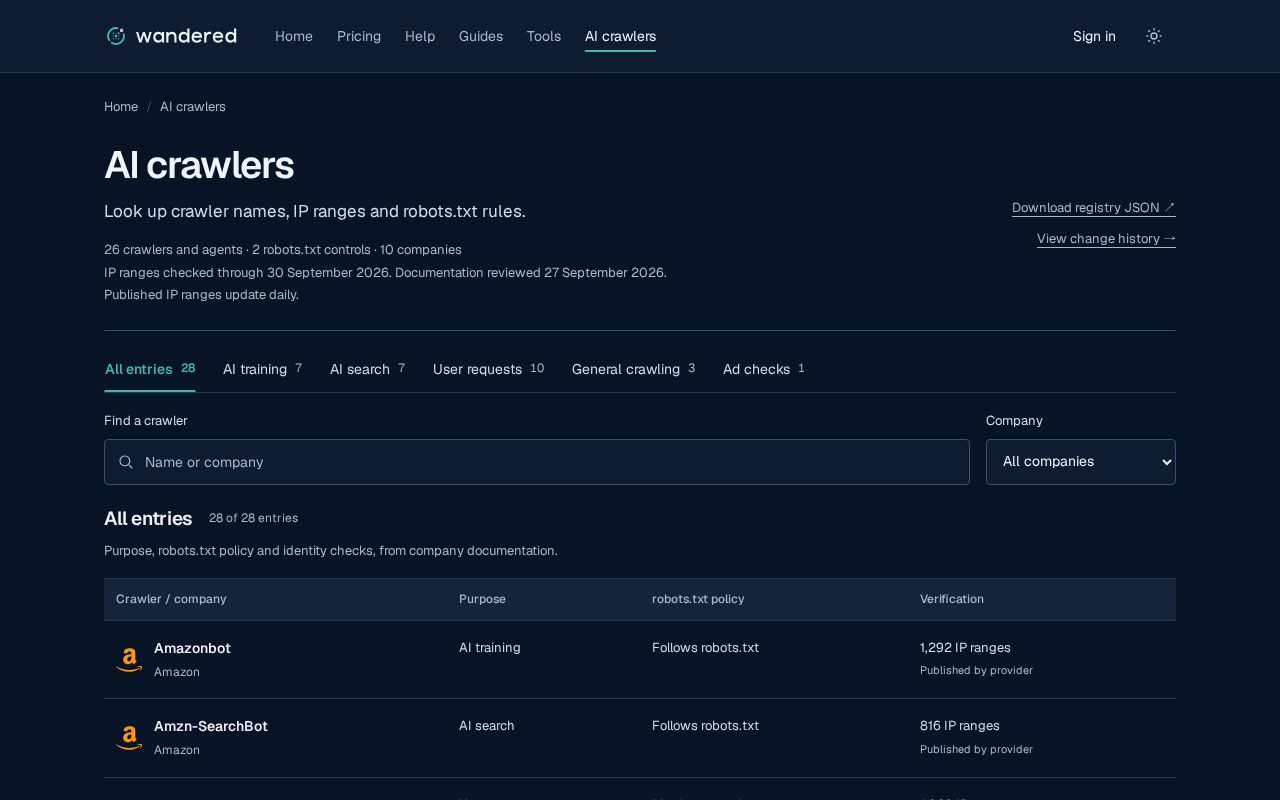
Task: Click AI crawlers in the breadcrumb
Action: [x=193, y=107]
